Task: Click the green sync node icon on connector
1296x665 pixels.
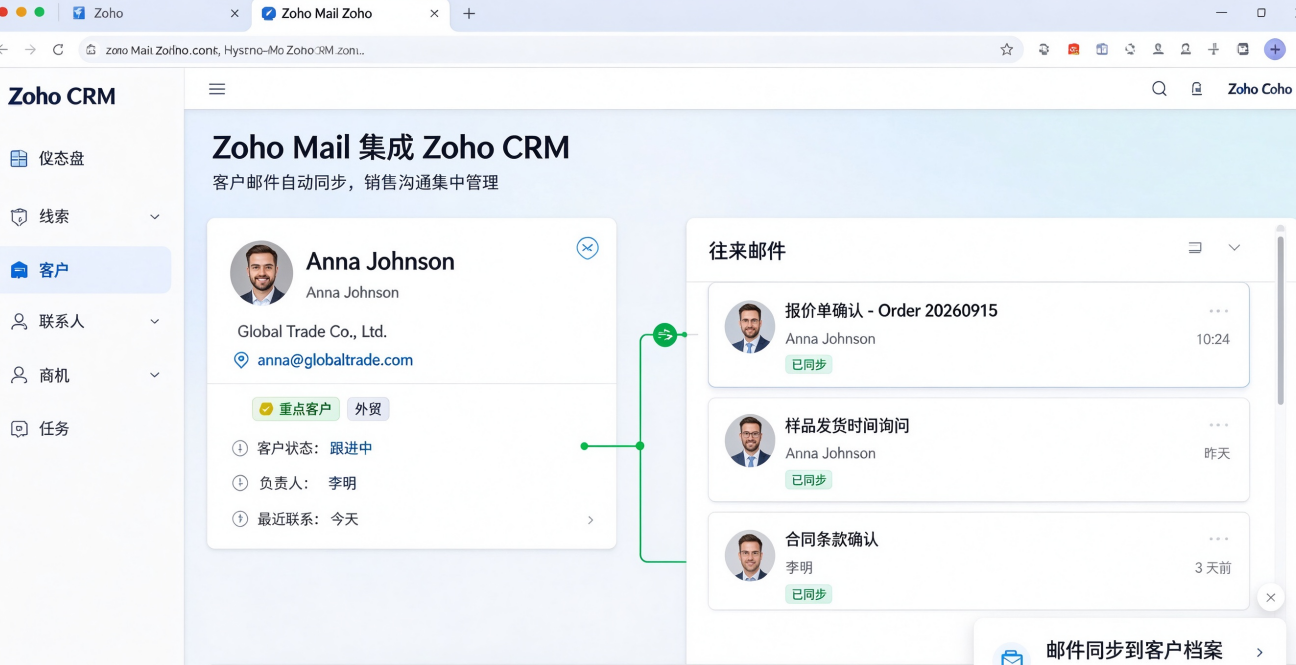Action: (665, 335)
